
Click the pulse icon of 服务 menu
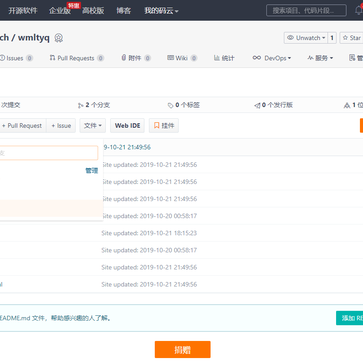tap(310, 58)
